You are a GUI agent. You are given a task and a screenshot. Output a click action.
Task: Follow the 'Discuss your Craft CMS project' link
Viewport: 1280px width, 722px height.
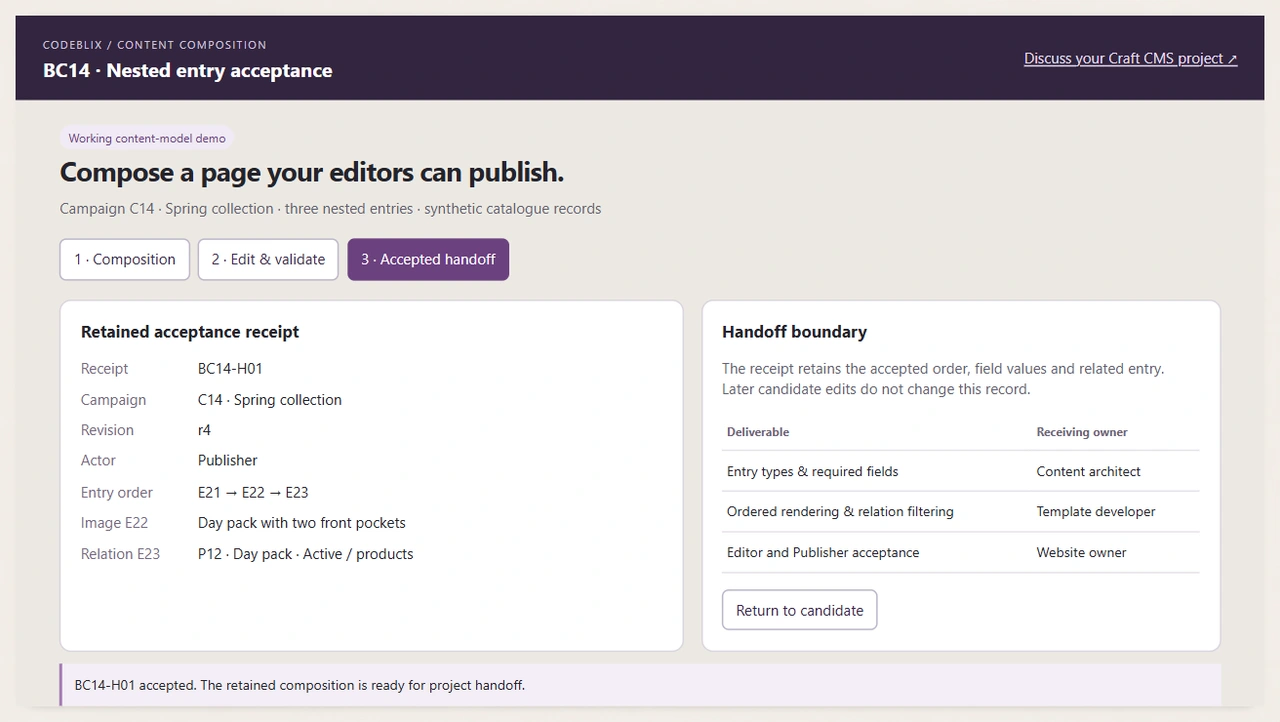point(1131,58)
